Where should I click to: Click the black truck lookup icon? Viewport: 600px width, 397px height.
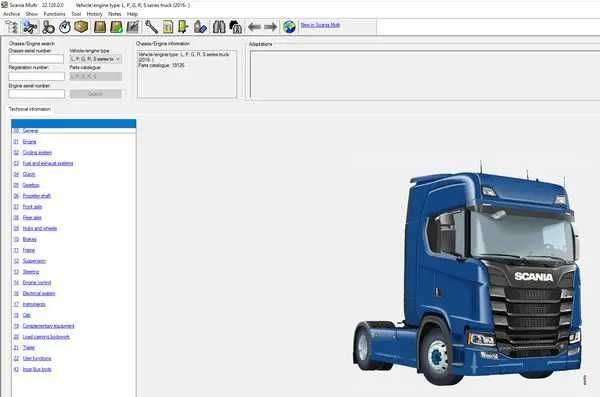coord(235,27)
